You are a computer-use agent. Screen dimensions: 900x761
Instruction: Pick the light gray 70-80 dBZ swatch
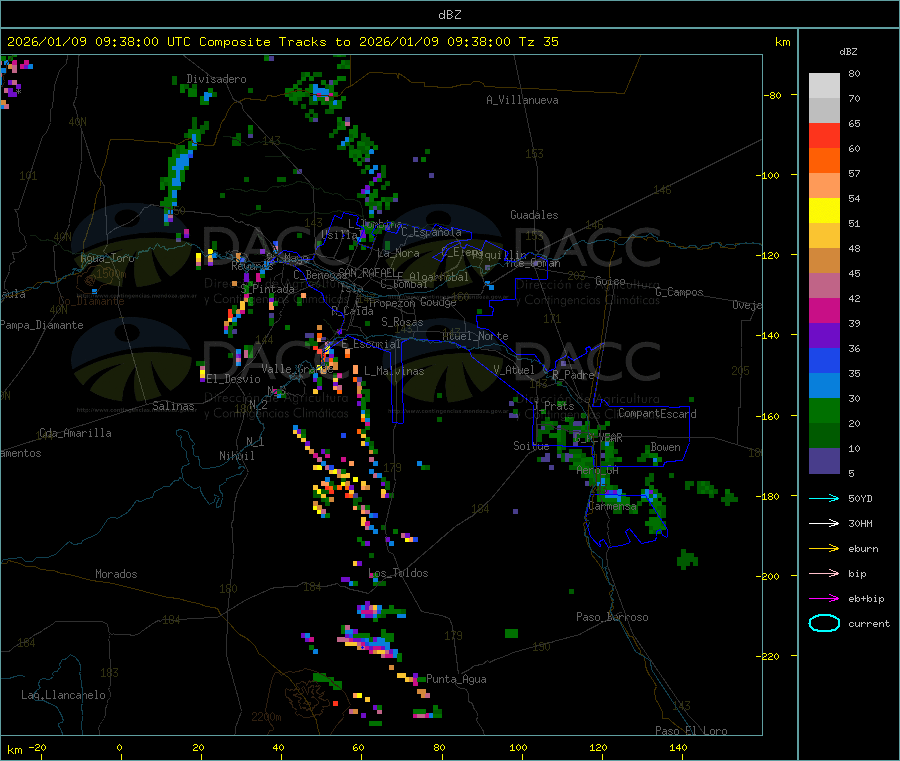824,86
